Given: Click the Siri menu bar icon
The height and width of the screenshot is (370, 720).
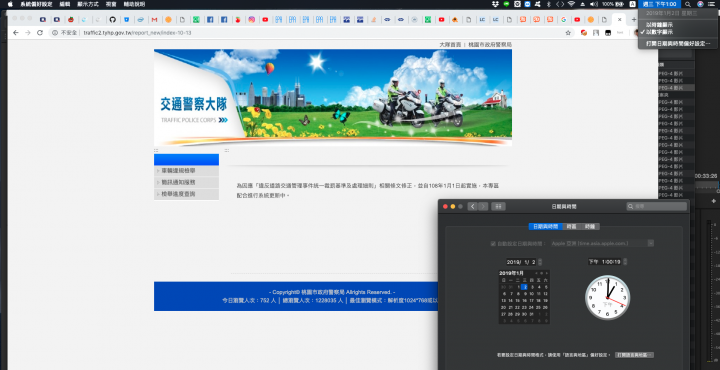Looking at the screenshot, I should click(700, 4).
